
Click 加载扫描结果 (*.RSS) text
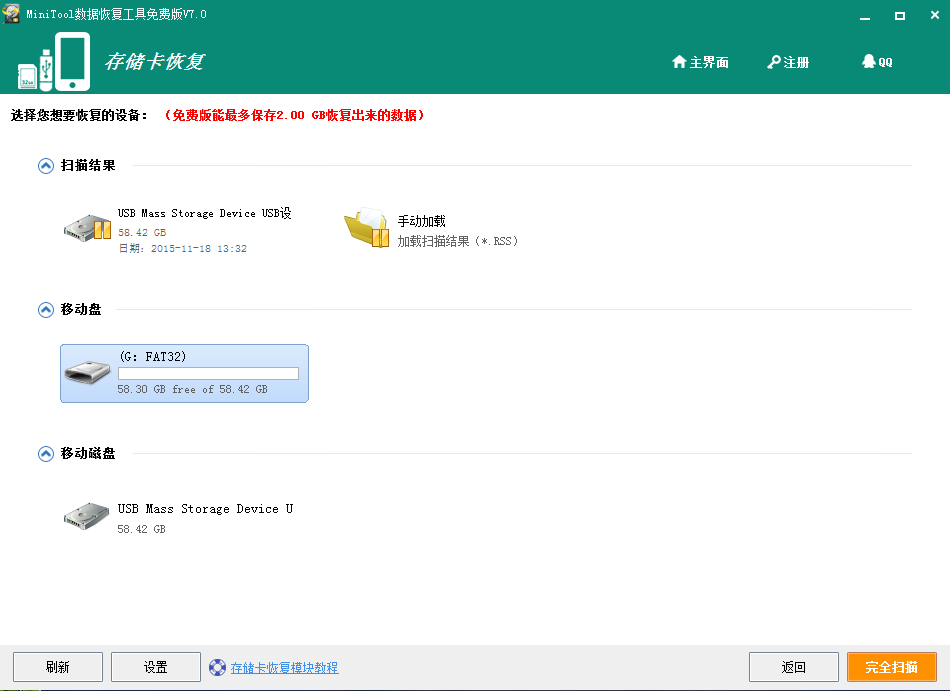457,241
